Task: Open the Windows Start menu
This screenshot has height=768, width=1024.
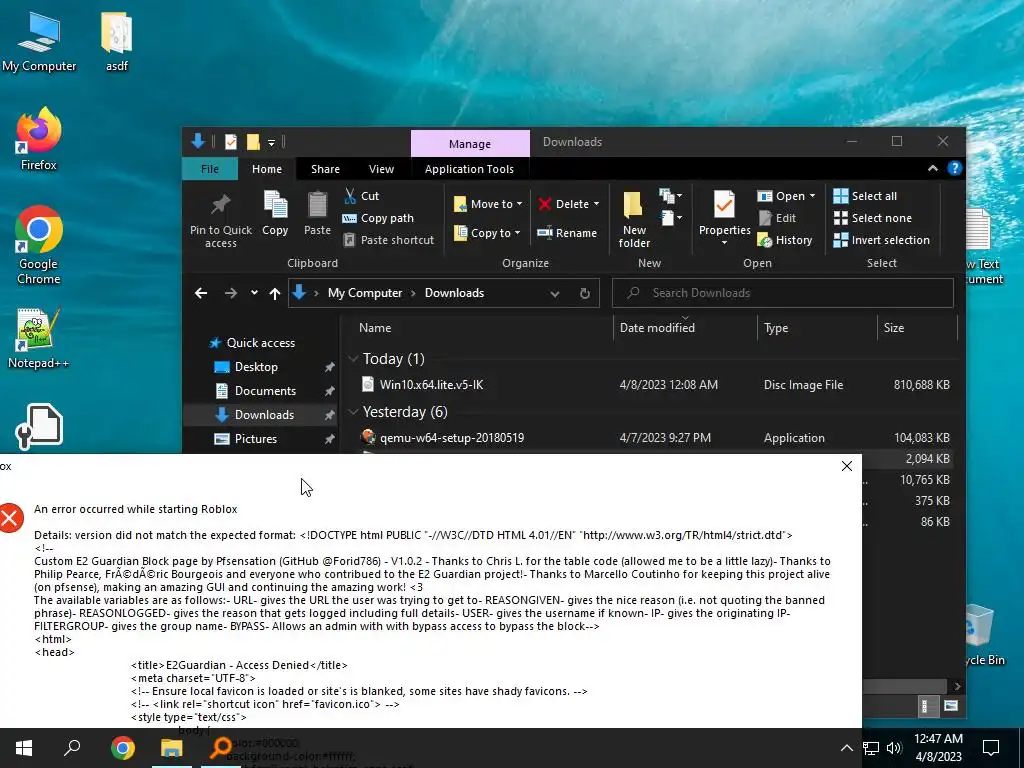Action: [x=24, y=748]
